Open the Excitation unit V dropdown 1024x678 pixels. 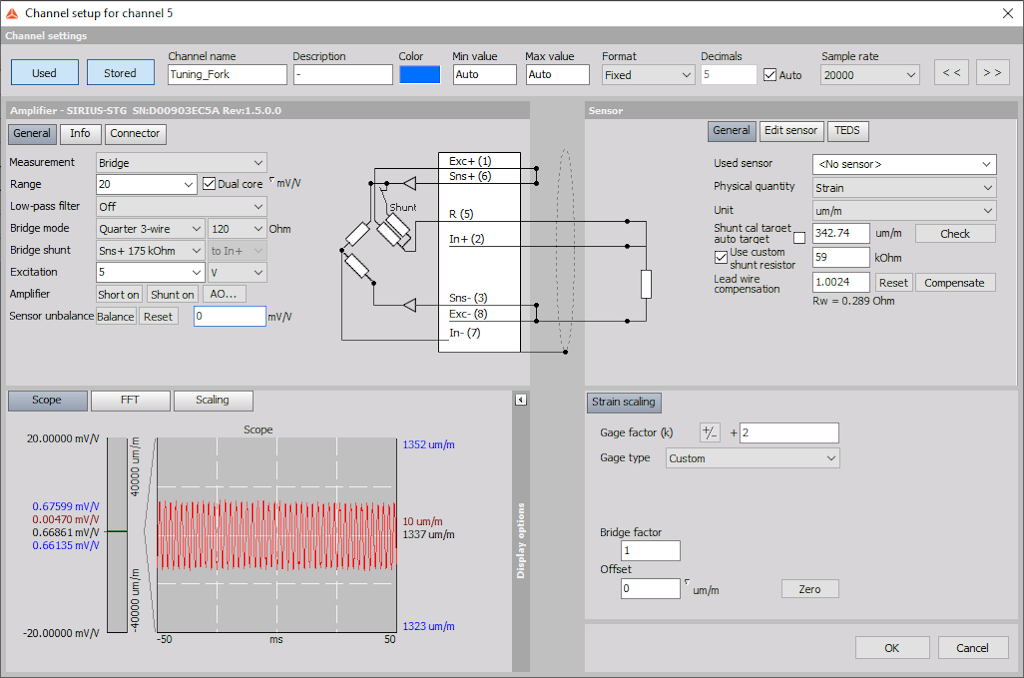pos(236,272)
